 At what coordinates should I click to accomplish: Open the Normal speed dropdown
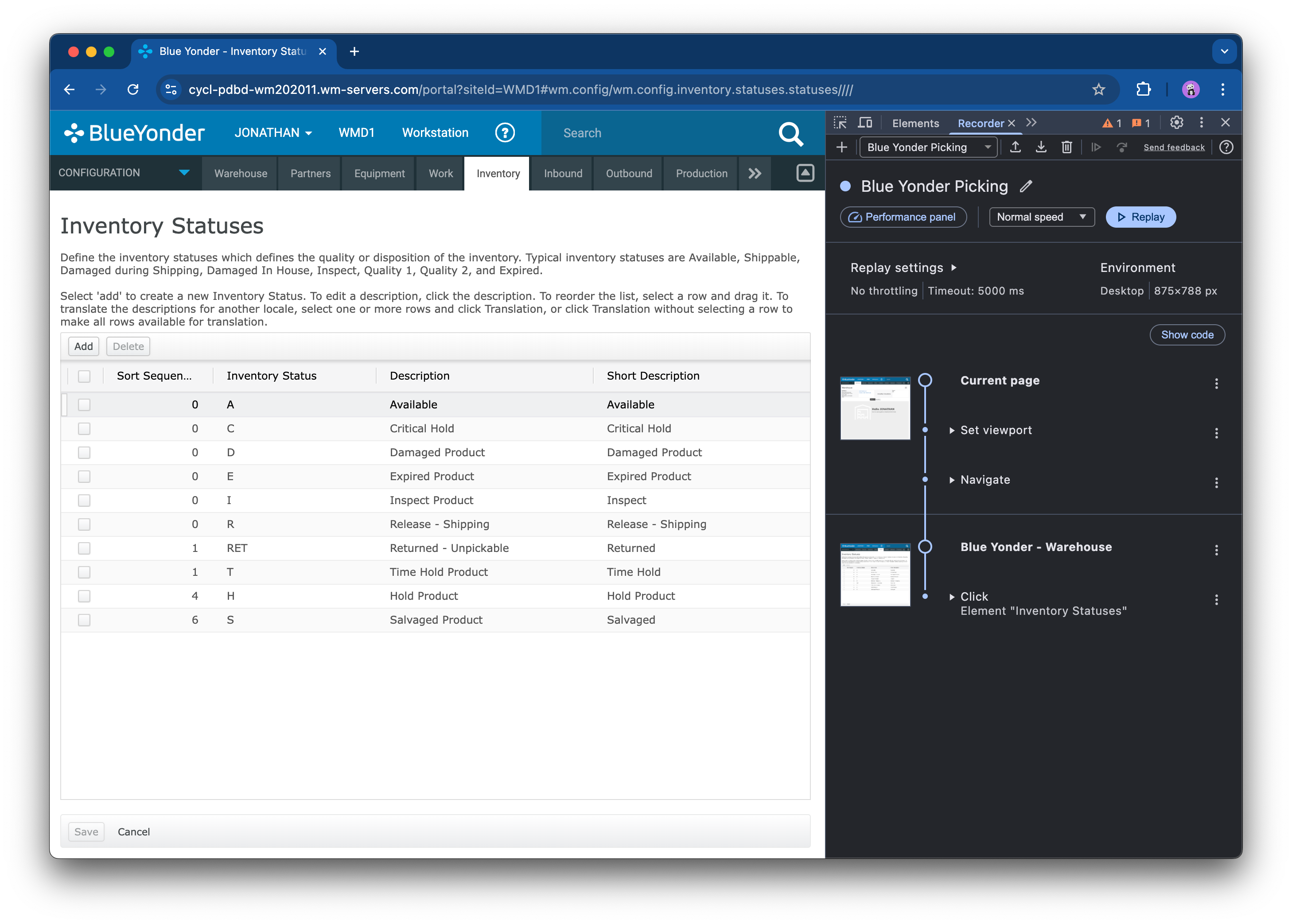tap(1041, 217)
